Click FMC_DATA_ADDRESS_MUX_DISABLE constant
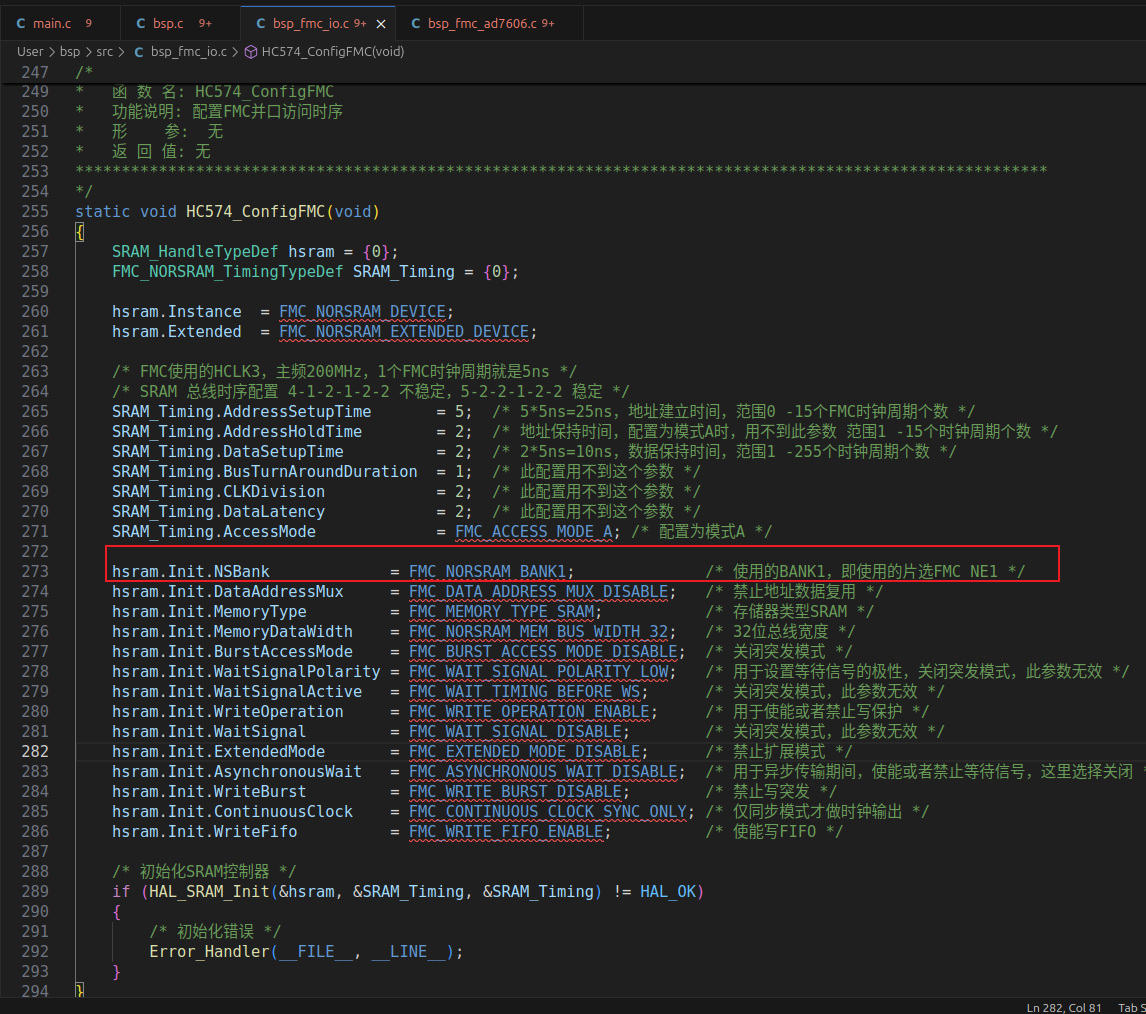The image size is (1146, 1014). click(x=539, y=591)
